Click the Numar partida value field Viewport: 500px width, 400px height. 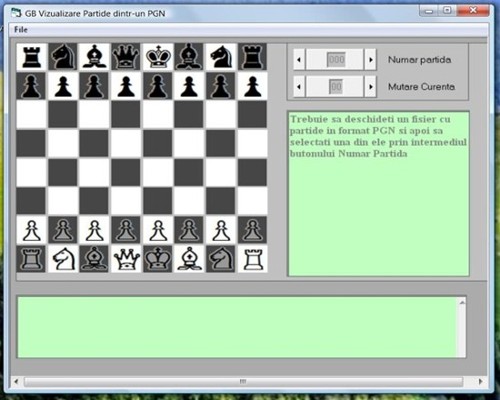click(336, 60)
